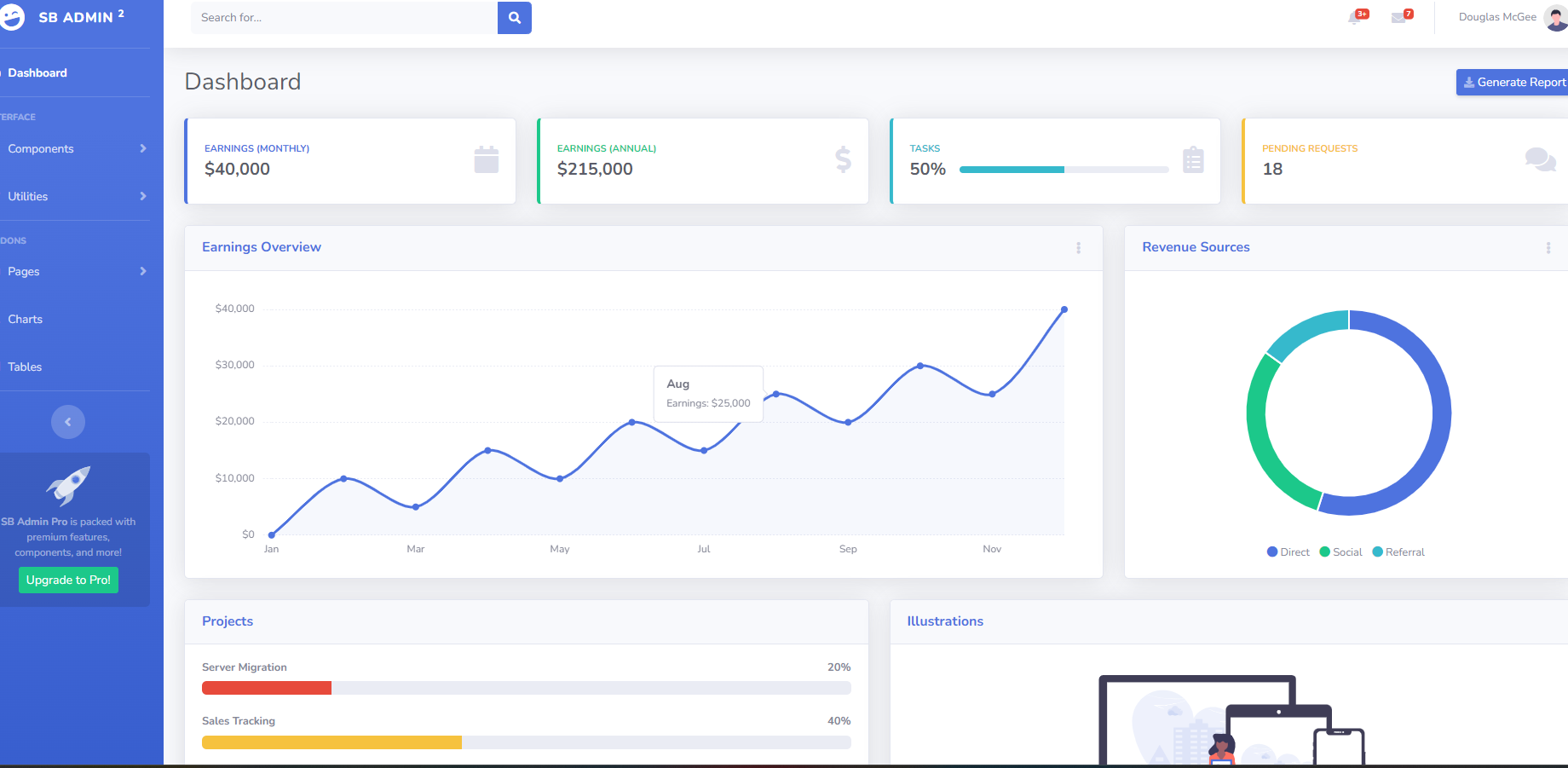This screenshot has width=1568, height=768.
Task: Click the search magnifier button
Action: click(515, 18)
